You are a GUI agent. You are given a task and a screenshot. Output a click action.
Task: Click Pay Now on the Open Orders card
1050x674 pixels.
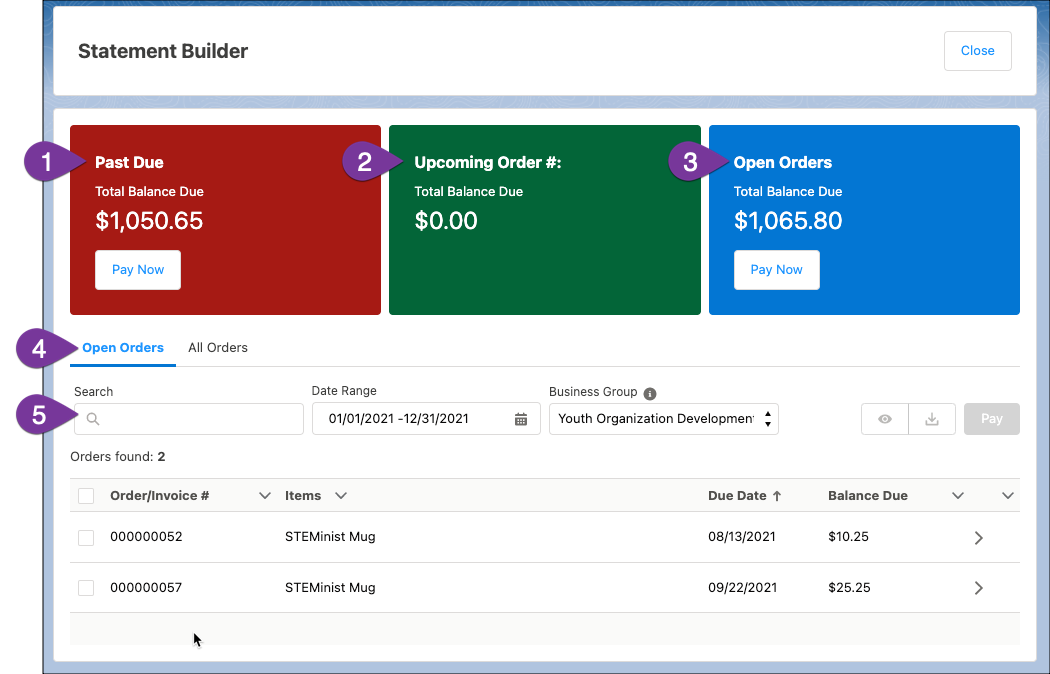[x=776, y=269]
